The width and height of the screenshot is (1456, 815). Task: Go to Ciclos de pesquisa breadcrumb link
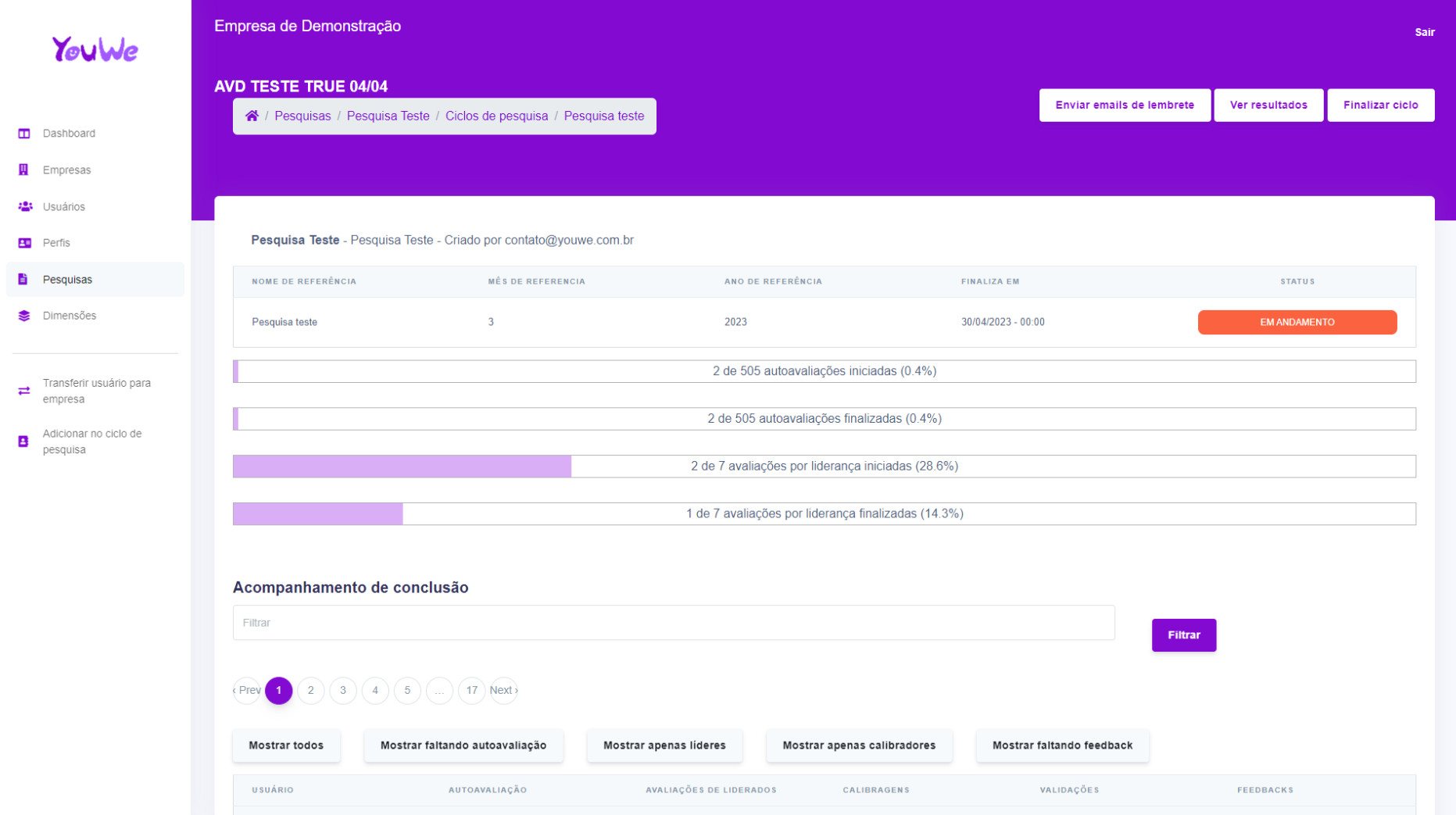click(496, 116)
